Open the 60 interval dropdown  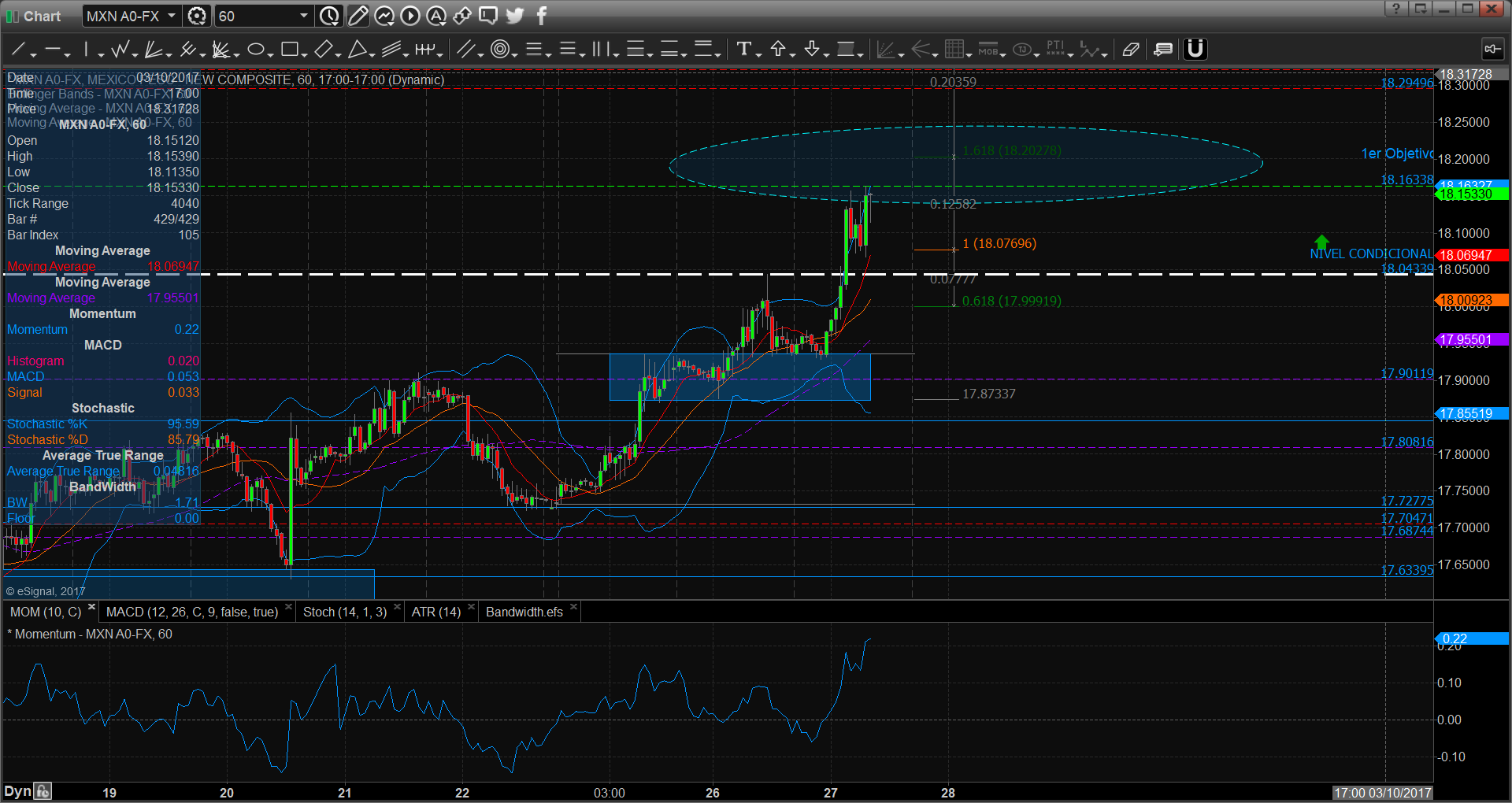(x=304, y=16)
